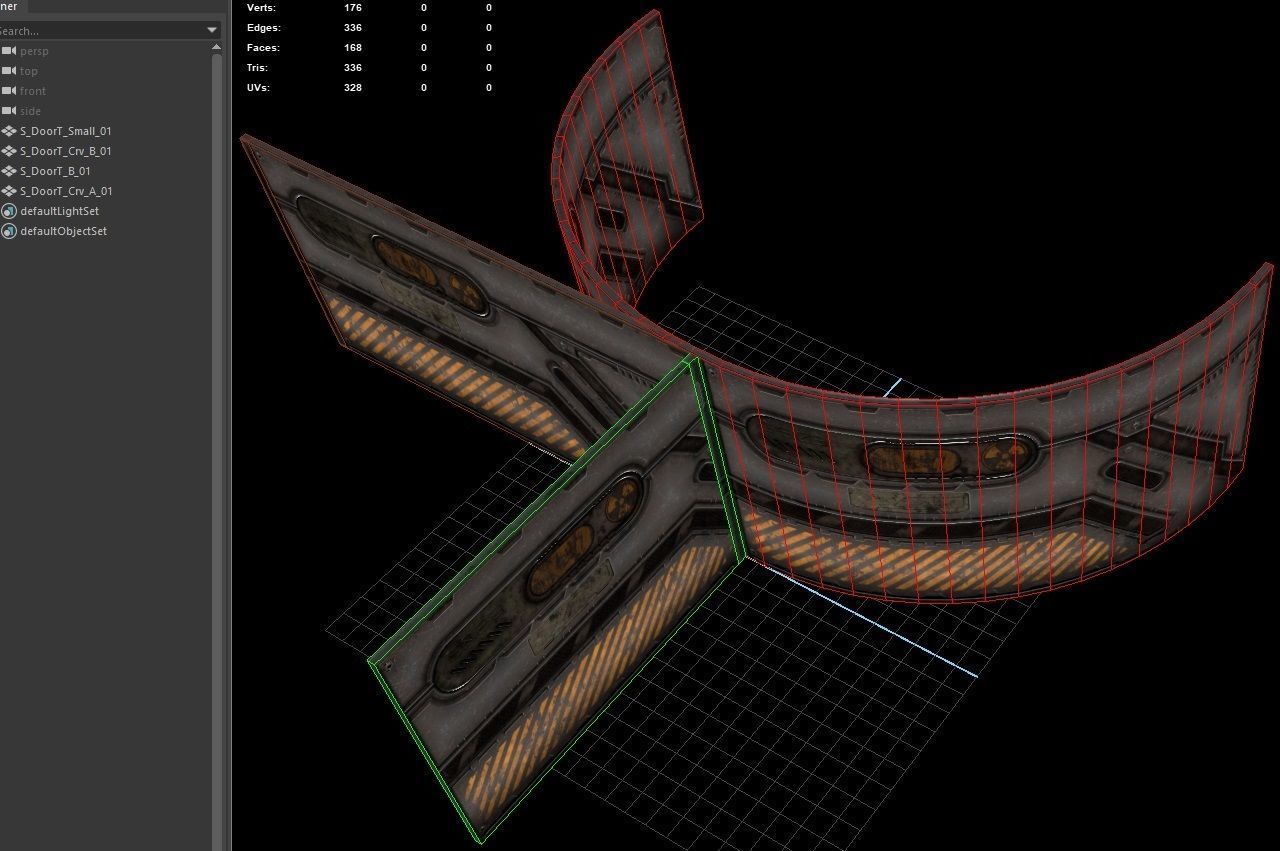Click the Outliner panel tab
The height and width of the screenshot is (851, 1280).
[x=8, y=8]
